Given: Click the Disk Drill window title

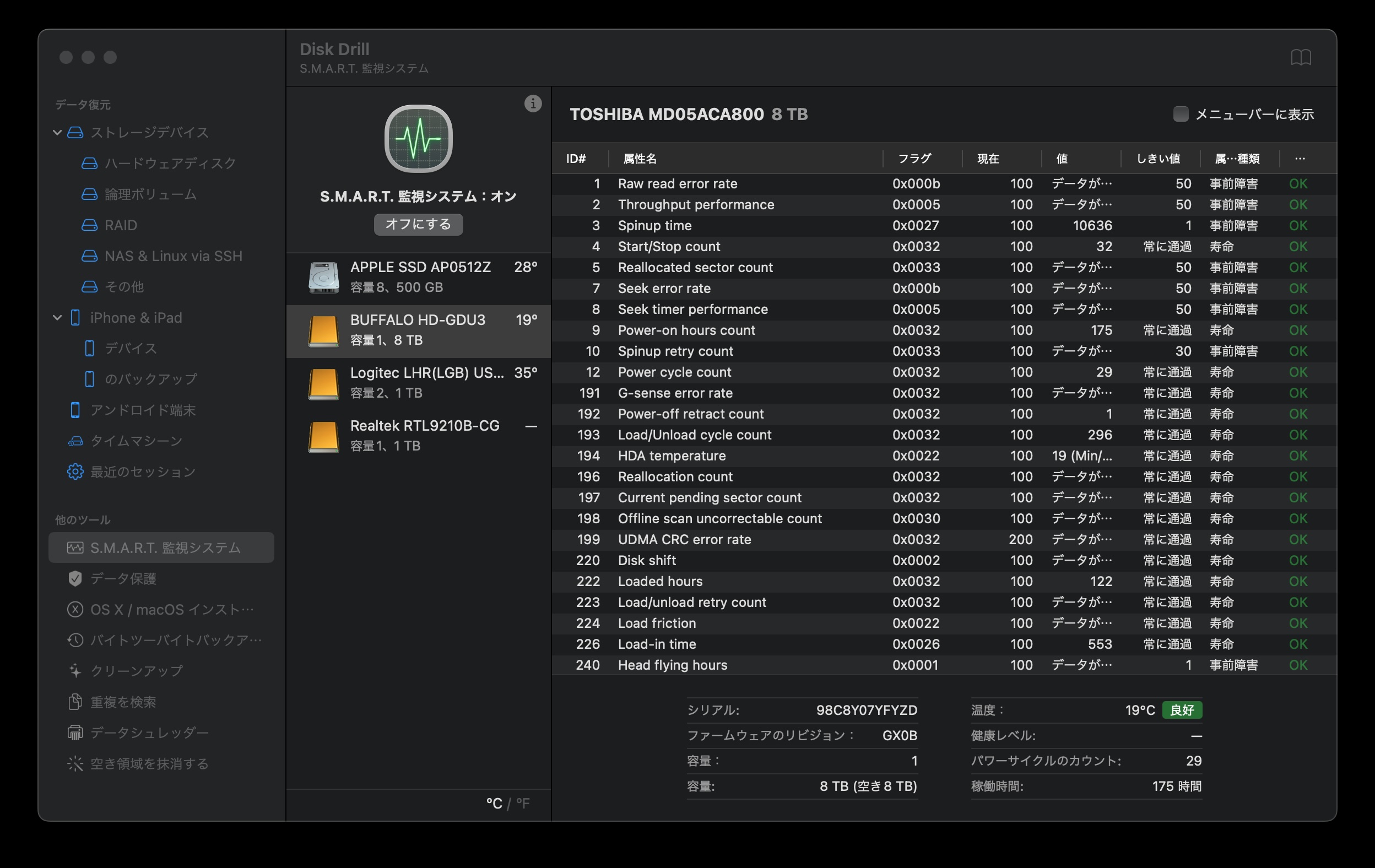Looking at the screenshot, I should pos(334,49).
